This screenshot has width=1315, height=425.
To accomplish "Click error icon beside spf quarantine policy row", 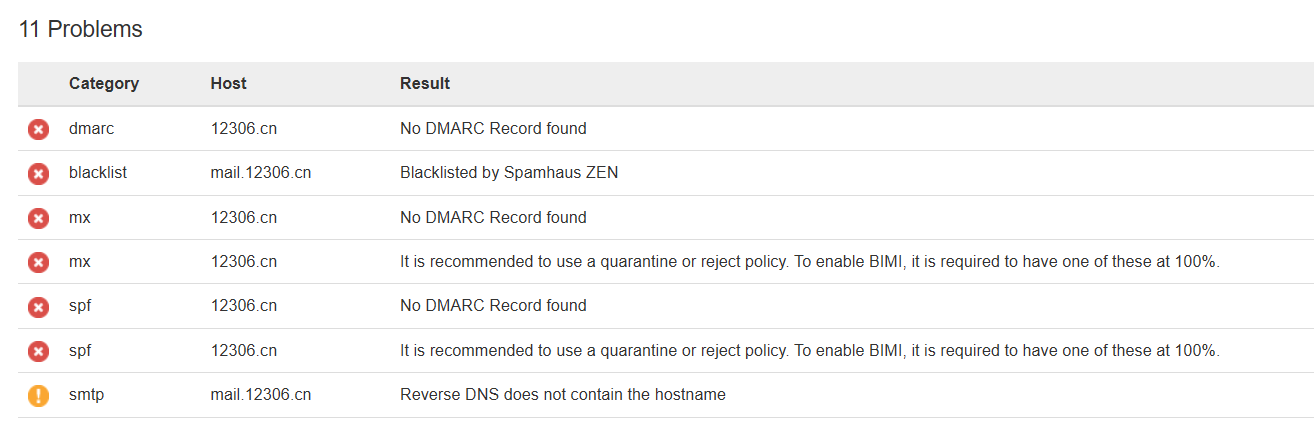I will pos(38,351).
